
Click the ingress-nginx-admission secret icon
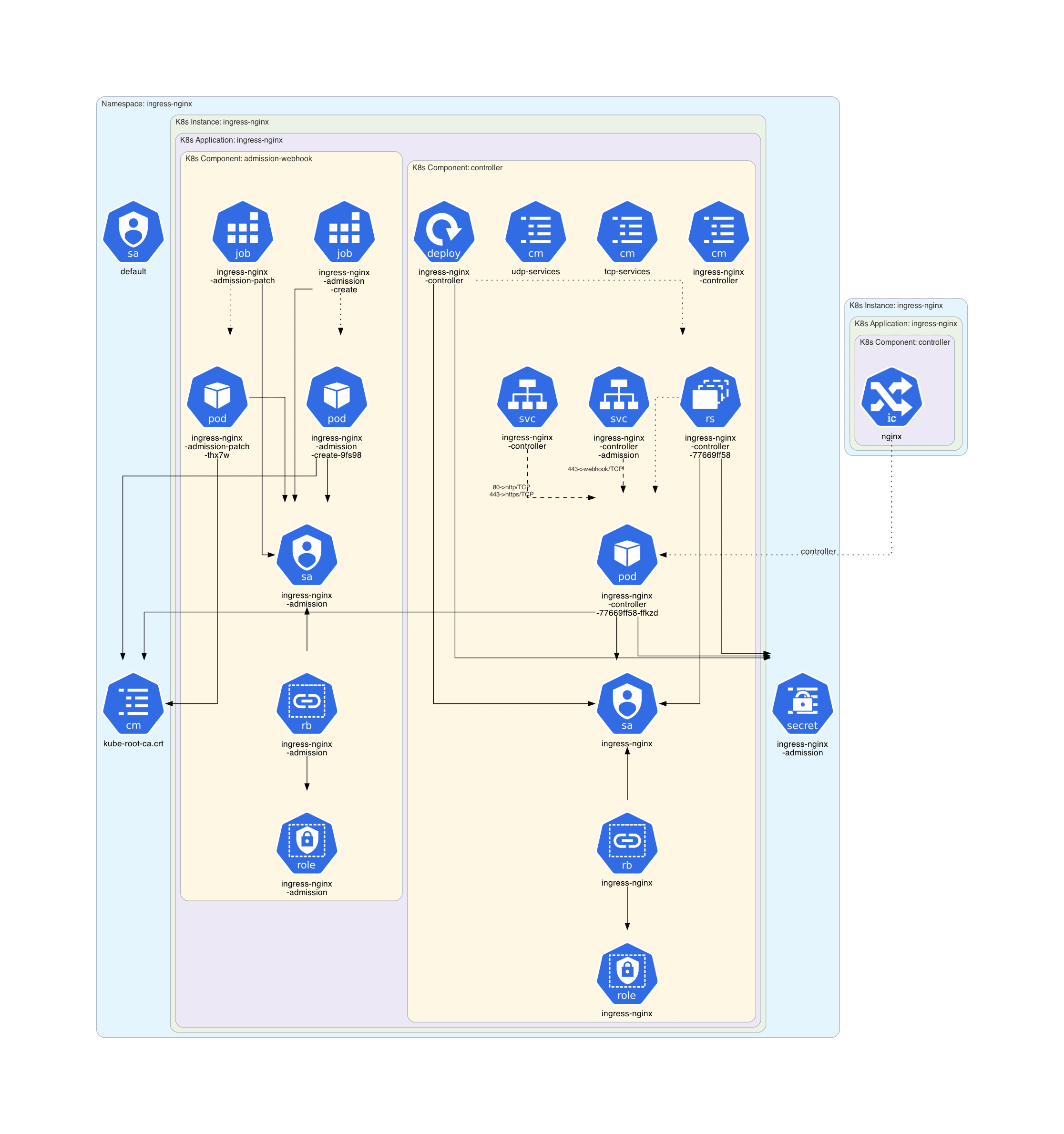tap(802, 704)
